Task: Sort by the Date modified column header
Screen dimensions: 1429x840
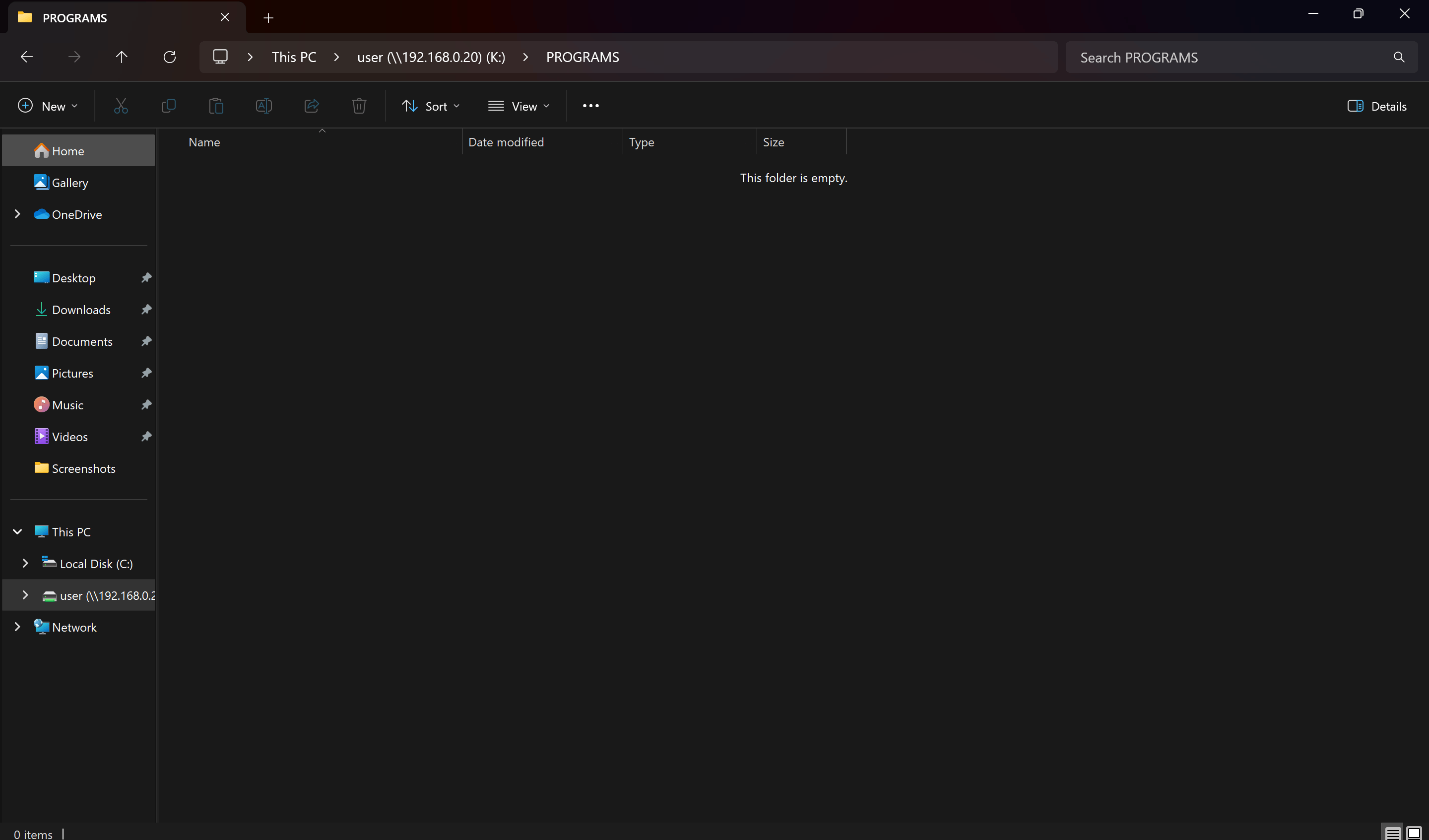Action: point(506,142)
